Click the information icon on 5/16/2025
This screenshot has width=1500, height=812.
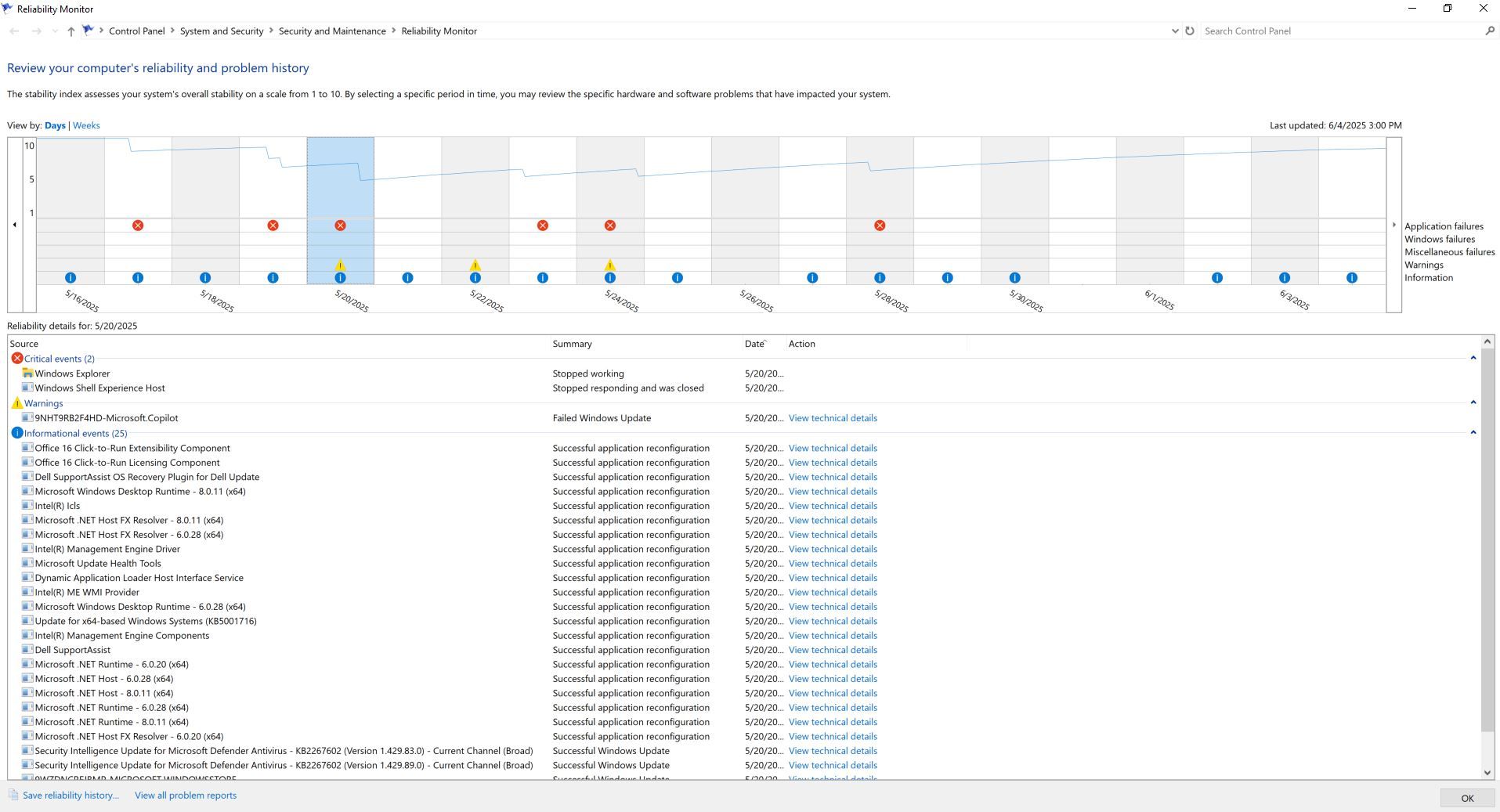(70, 278)
